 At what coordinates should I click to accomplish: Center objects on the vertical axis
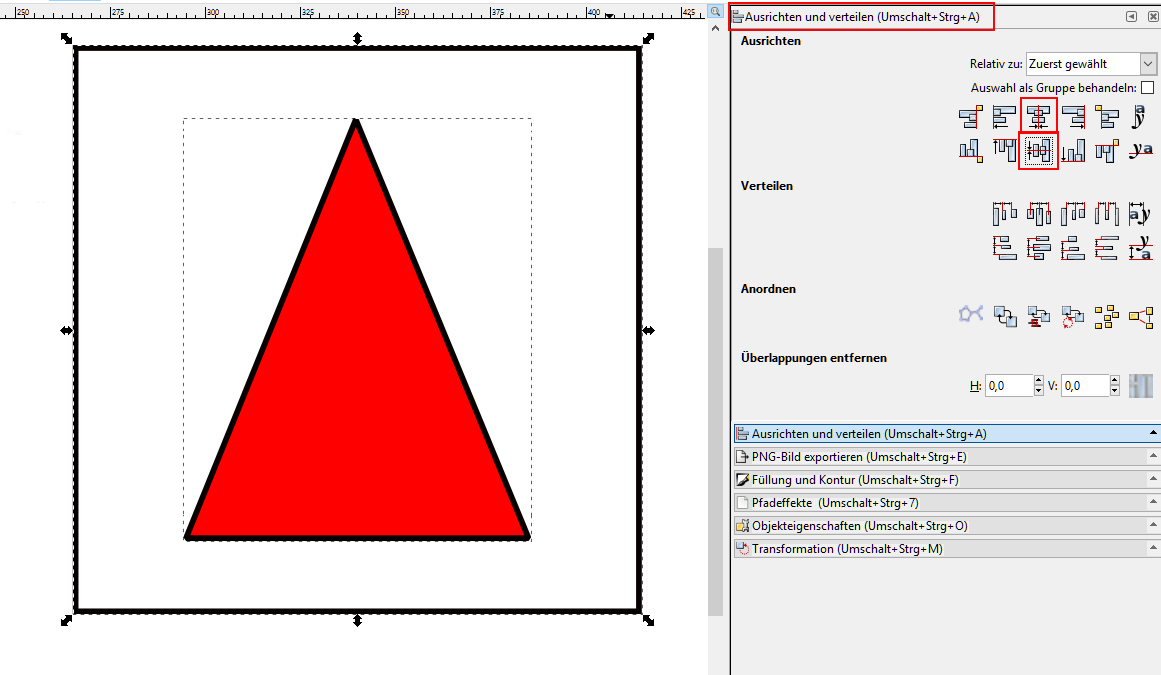1038,117
